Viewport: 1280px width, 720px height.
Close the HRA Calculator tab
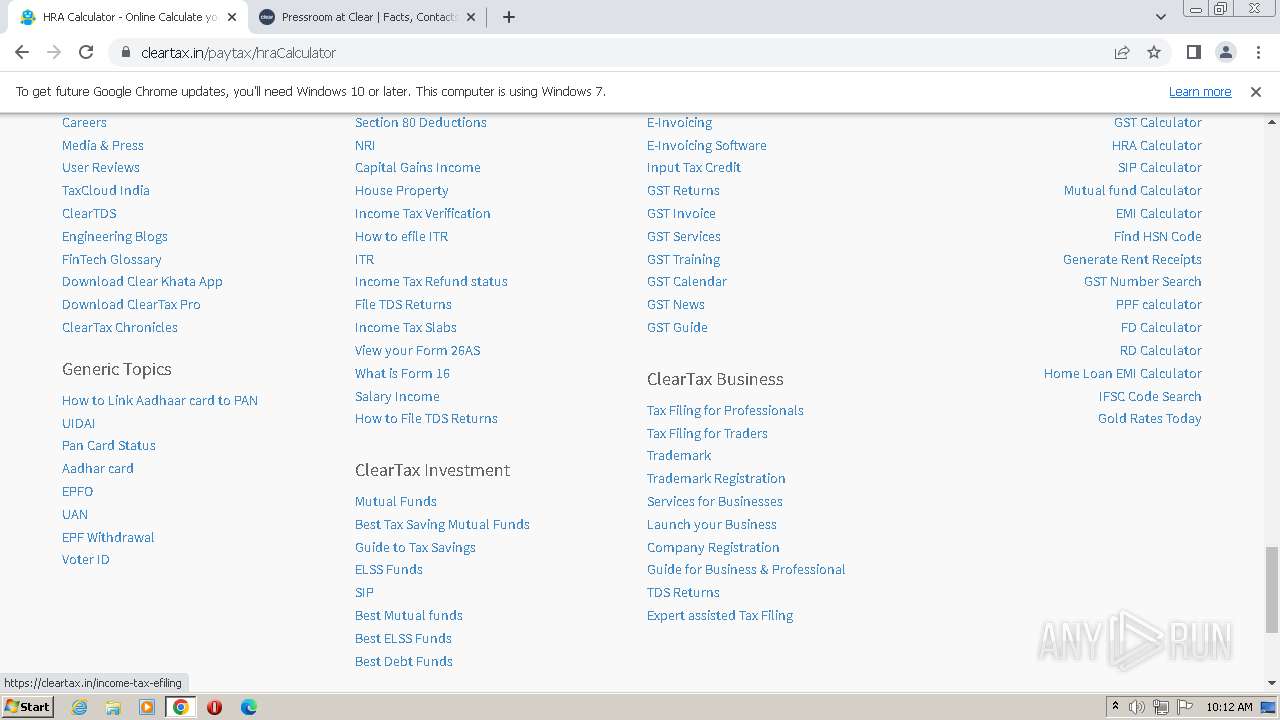[x=231, y=17]
